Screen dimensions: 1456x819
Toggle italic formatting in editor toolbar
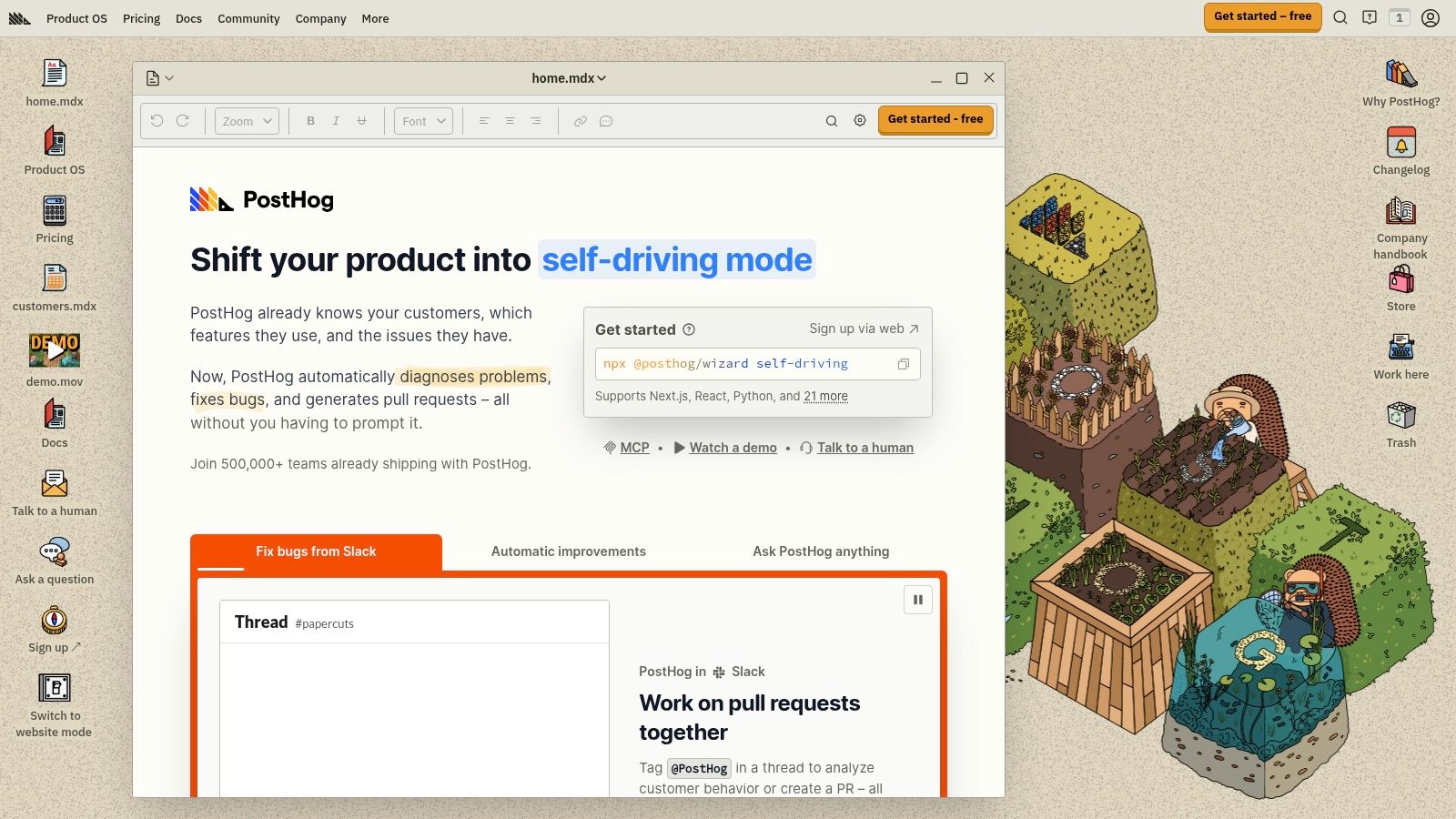(x=336, y=121)
